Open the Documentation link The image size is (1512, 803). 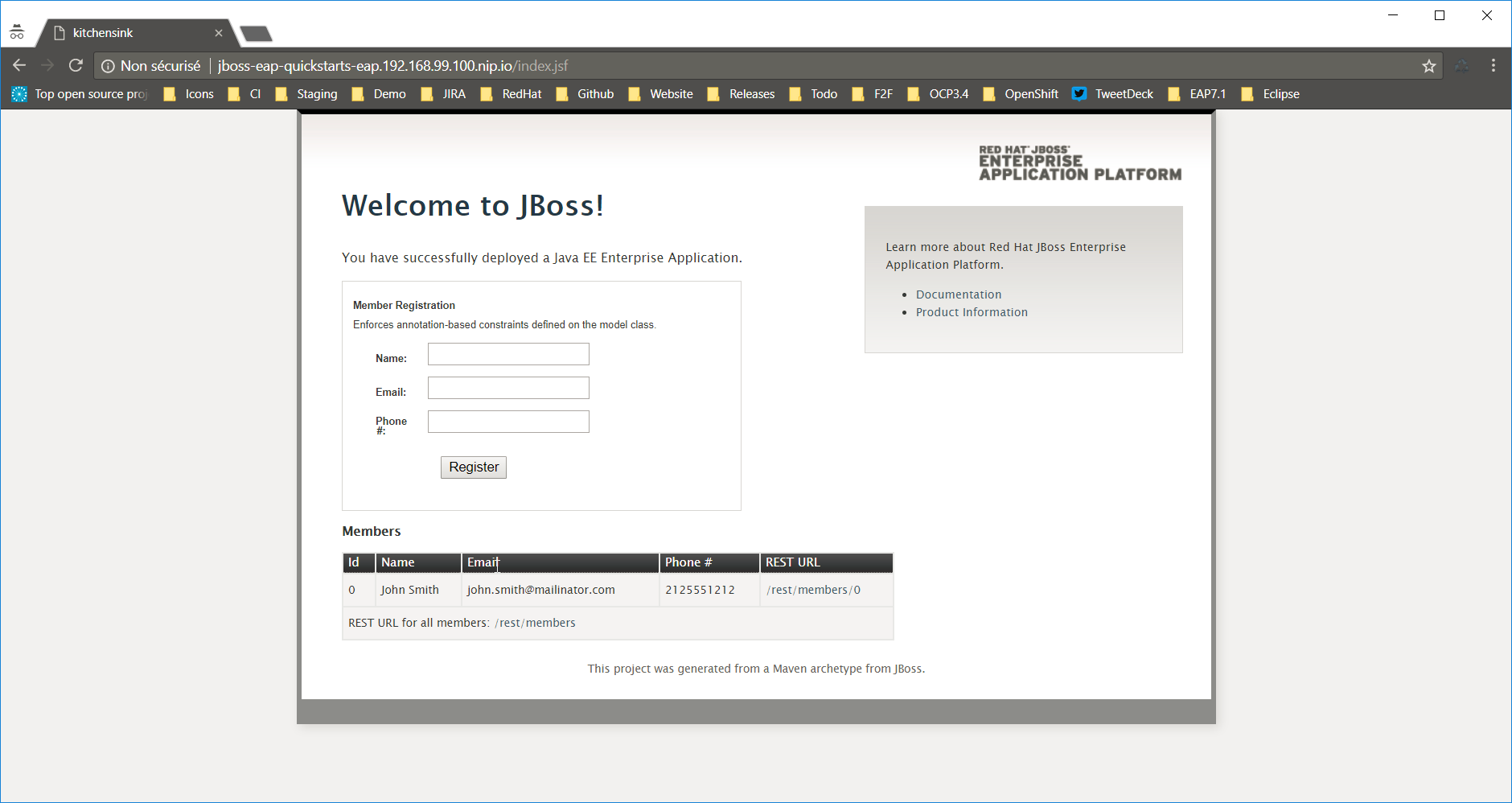pos(958,294)
